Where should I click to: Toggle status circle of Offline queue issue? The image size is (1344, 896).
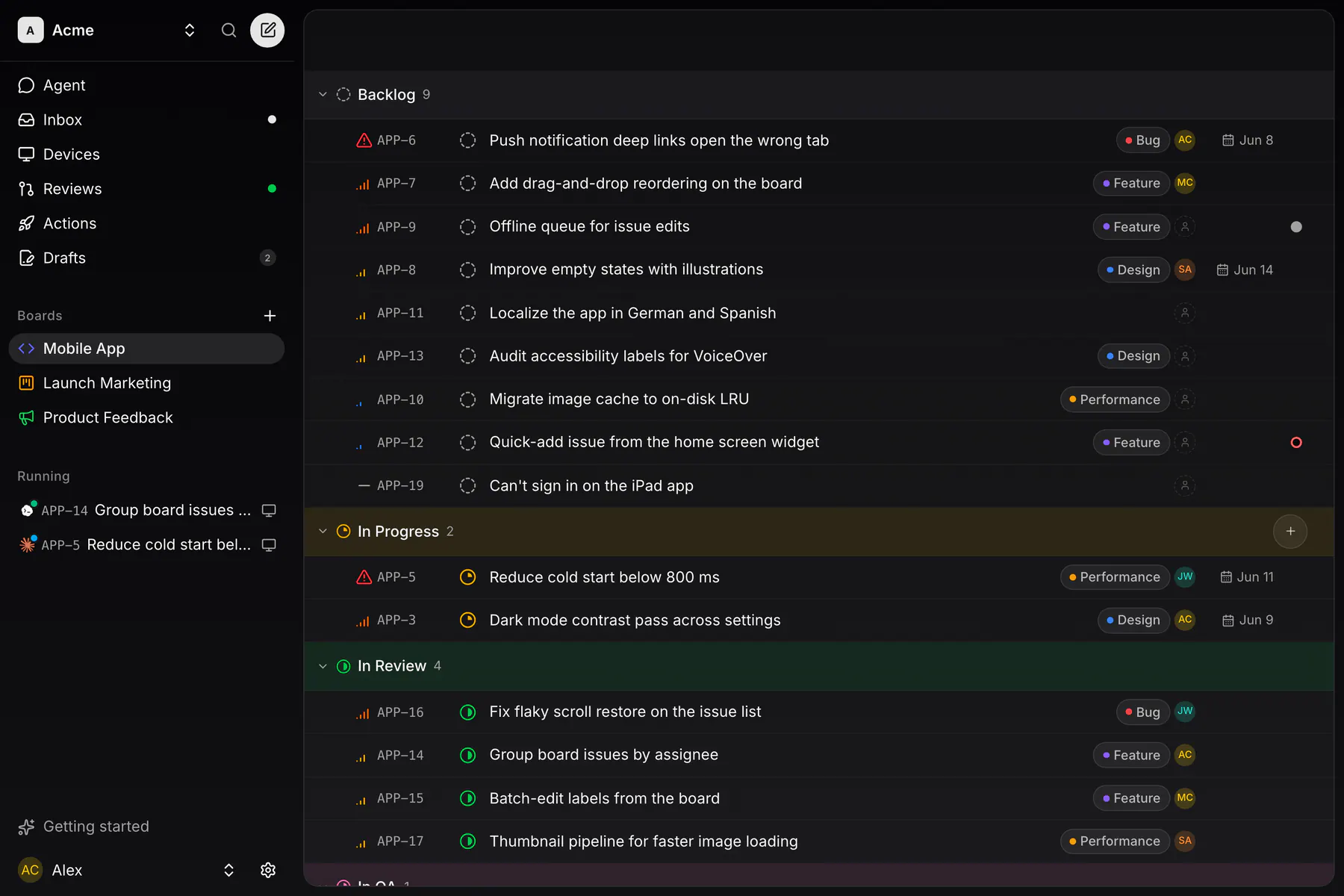tap(467, 227)
